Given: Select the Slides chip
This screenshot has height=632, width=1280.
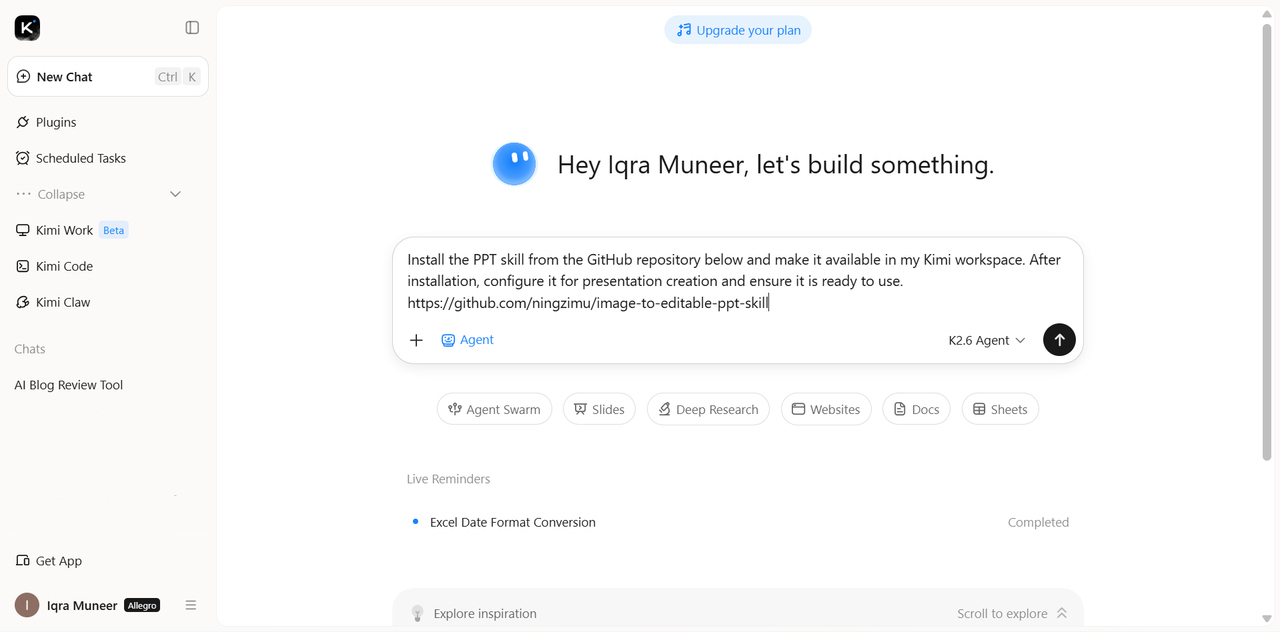Looking at the screenshot, I should point(599,409).
